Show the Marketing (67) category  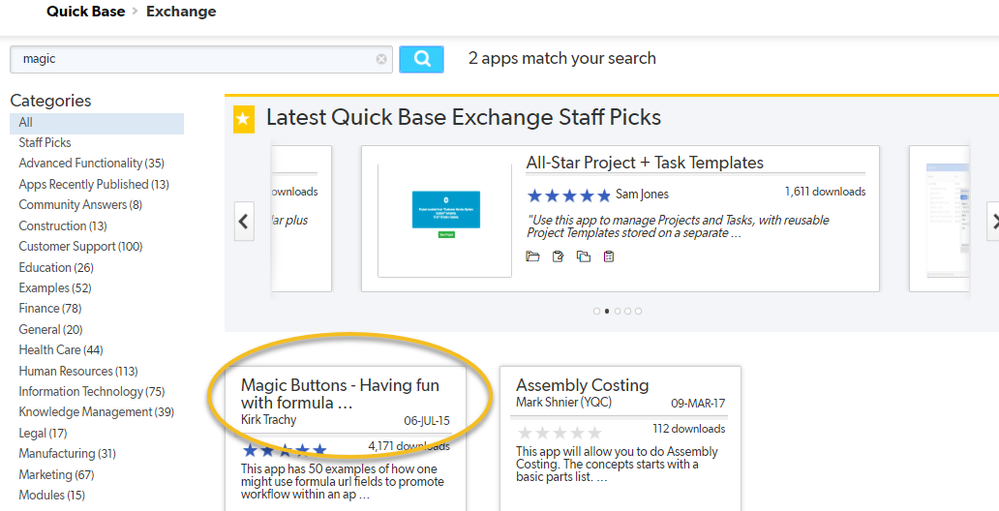click(x=56, y=475)
